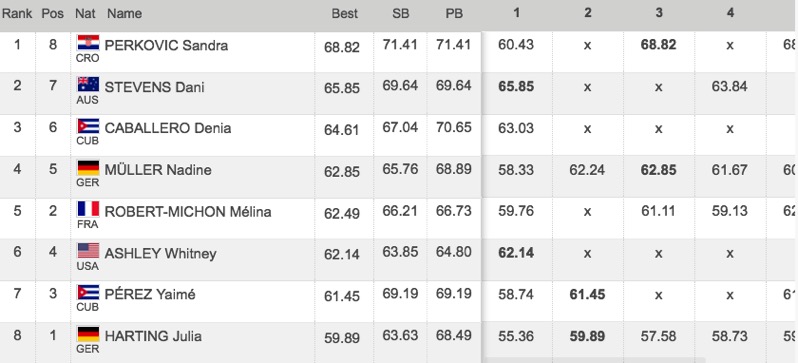Select the PB column header
This screenshot has width=798, height=363.
(x=454, y=14)
